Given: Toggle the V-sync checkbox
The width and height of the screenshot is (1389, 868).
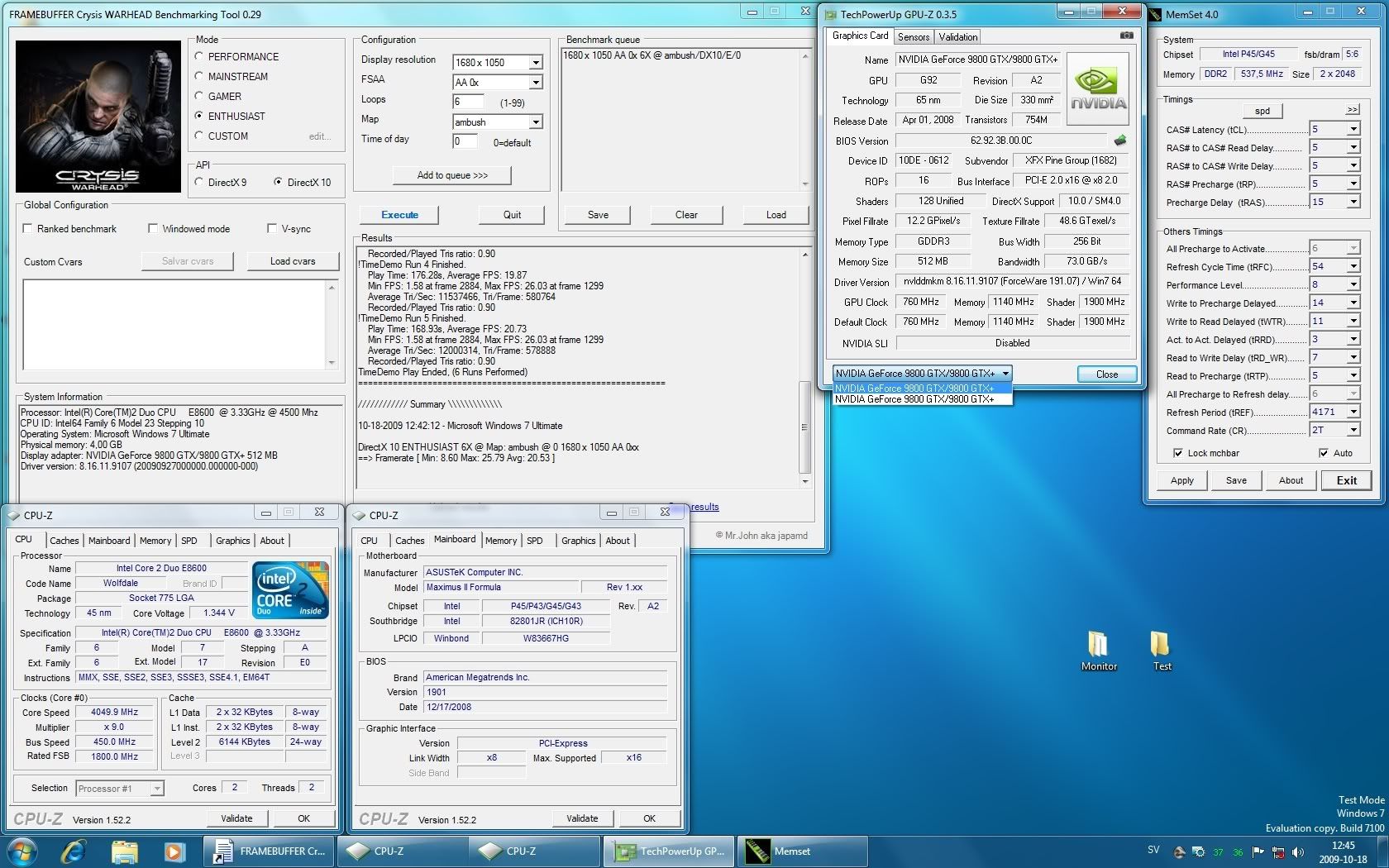Looking at the screenshot, I should tap(272, 228).
